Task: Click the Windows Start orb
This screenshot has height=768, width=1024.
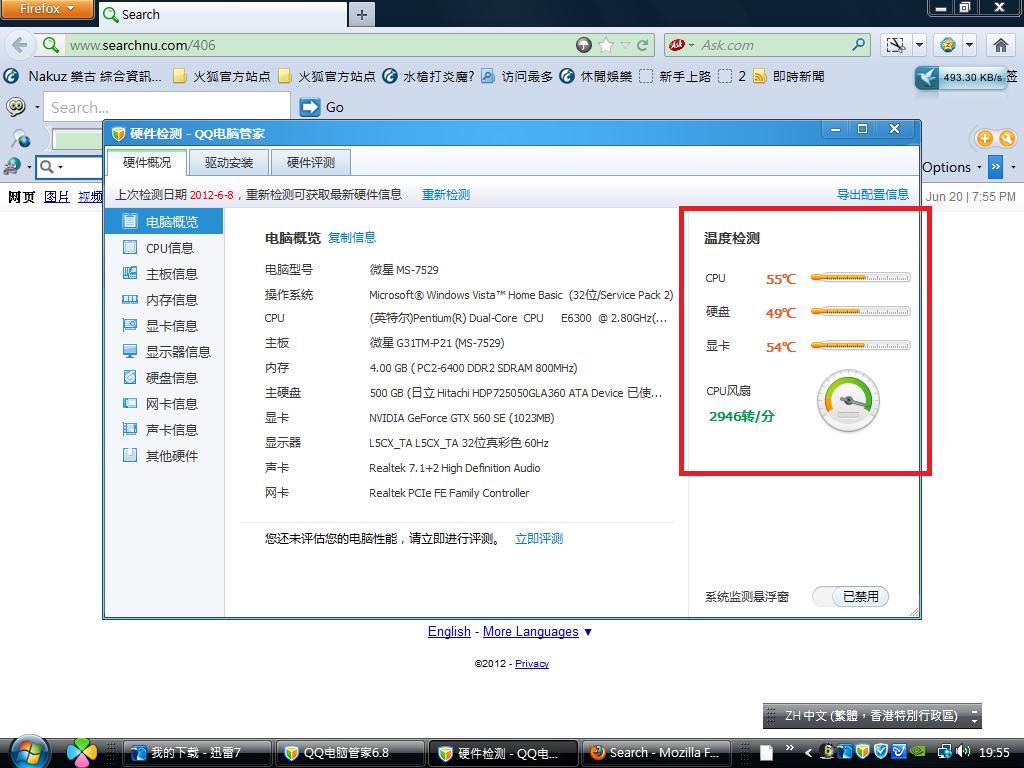Action: point(28,751)
